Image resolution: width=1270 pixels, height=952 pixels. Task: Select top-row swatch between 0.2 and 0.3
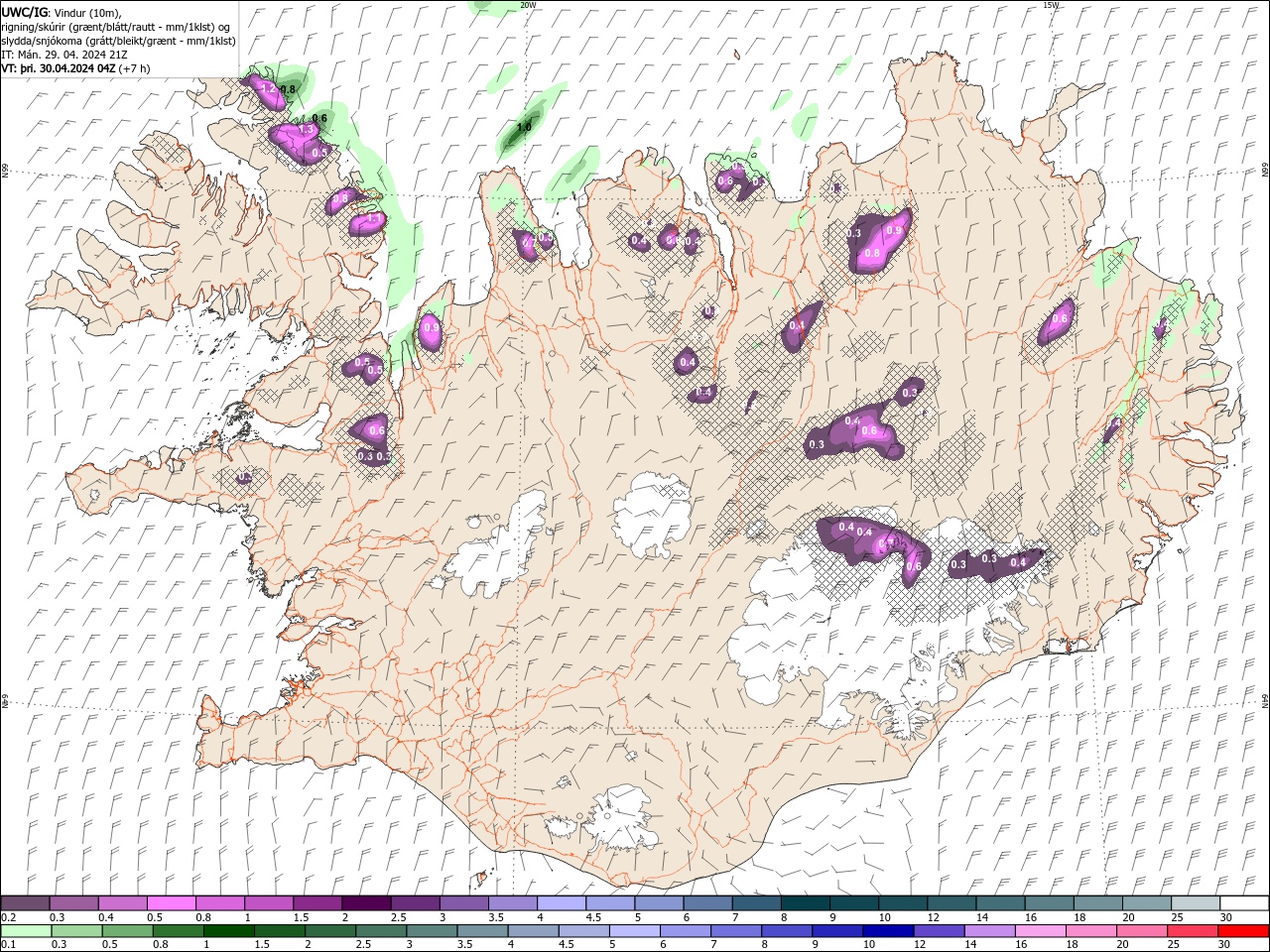point(25,903)
